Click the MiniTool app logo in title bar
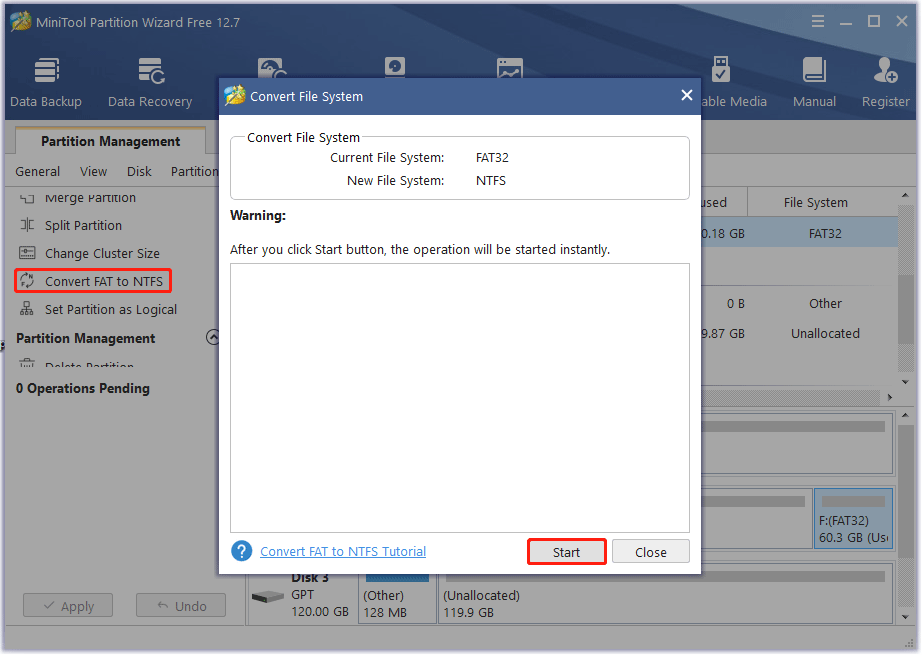Screen dimensions: 922x655 click(x=21, y=22)
